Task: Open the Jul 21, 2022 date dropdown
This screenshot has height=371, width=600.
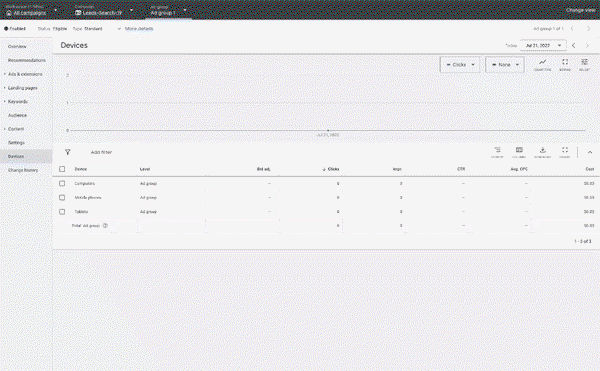Action: [x=543, y=46]
